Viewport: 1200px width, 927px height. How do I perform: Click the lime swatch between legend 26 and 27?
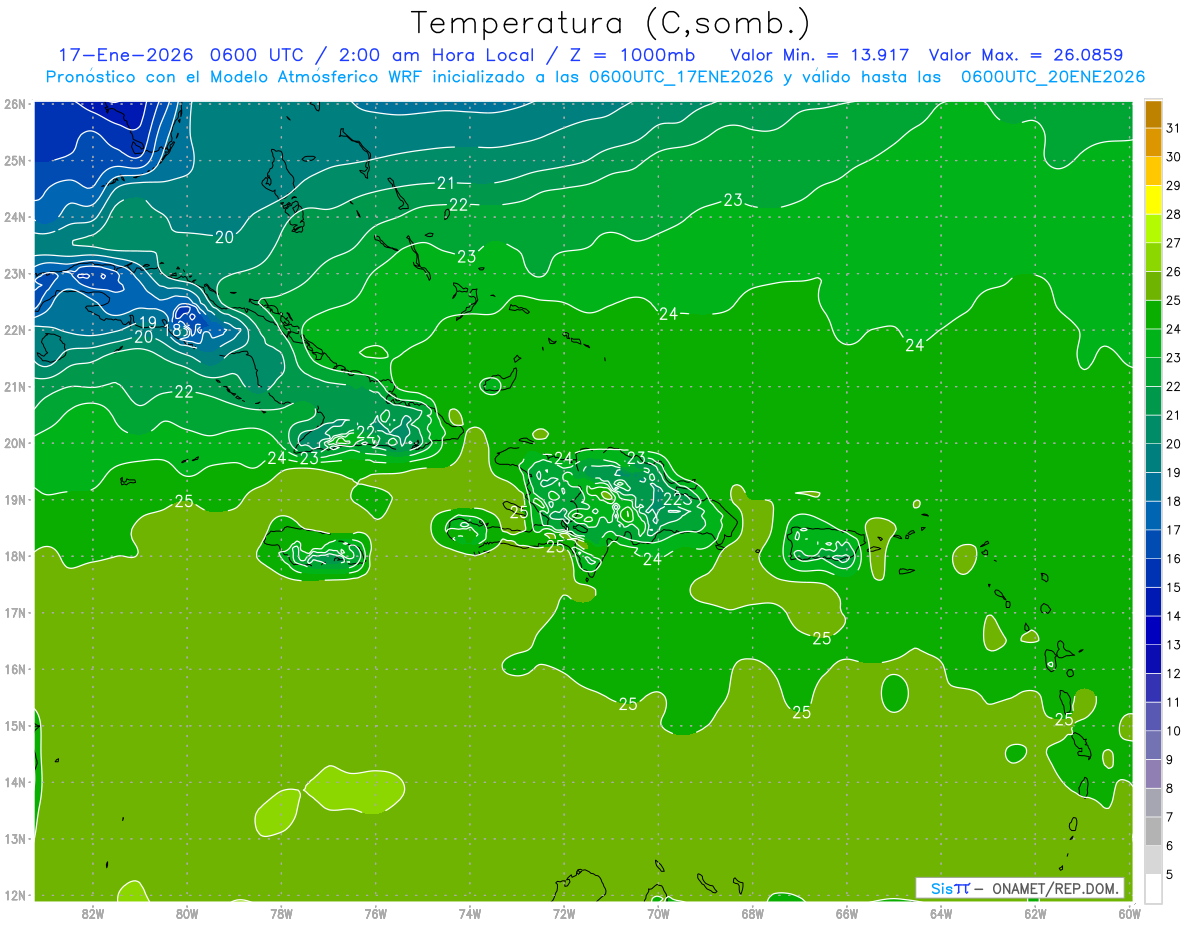coord(1154,258)
